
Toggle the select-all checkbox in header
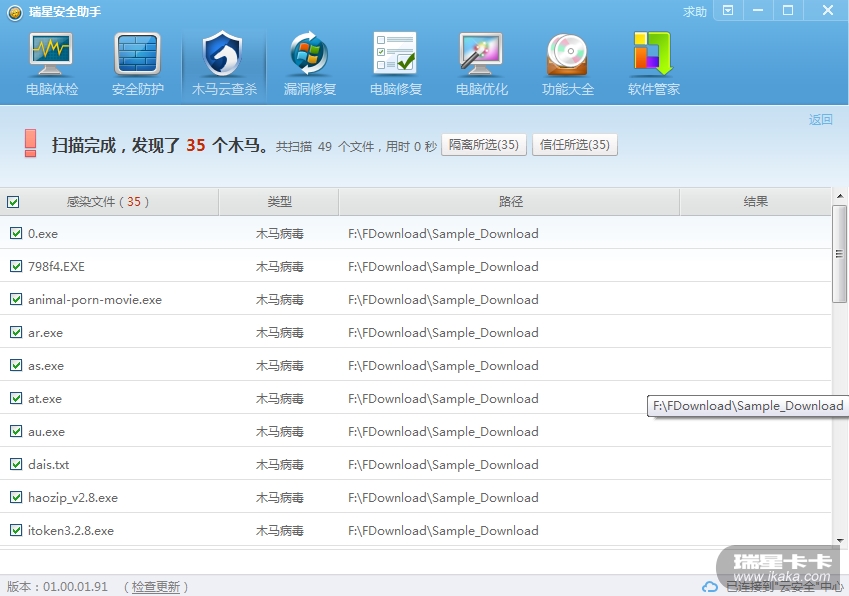(x=13, y=202)
